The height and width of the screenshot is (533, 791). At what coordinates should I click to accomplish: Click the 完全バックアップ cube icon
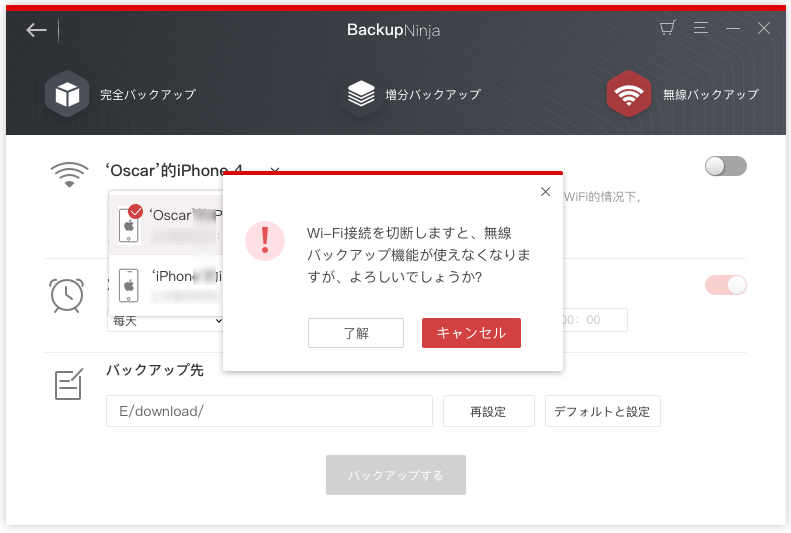click(67, 94)
